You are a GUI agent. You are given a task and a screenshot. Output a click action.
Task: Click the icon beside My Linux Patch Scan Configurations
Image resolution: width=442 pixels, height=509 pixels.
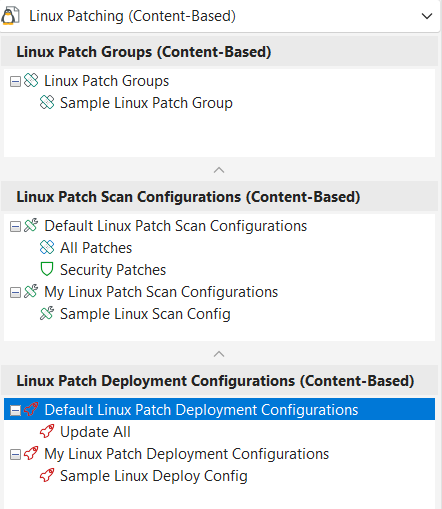(x=31, y=291)
